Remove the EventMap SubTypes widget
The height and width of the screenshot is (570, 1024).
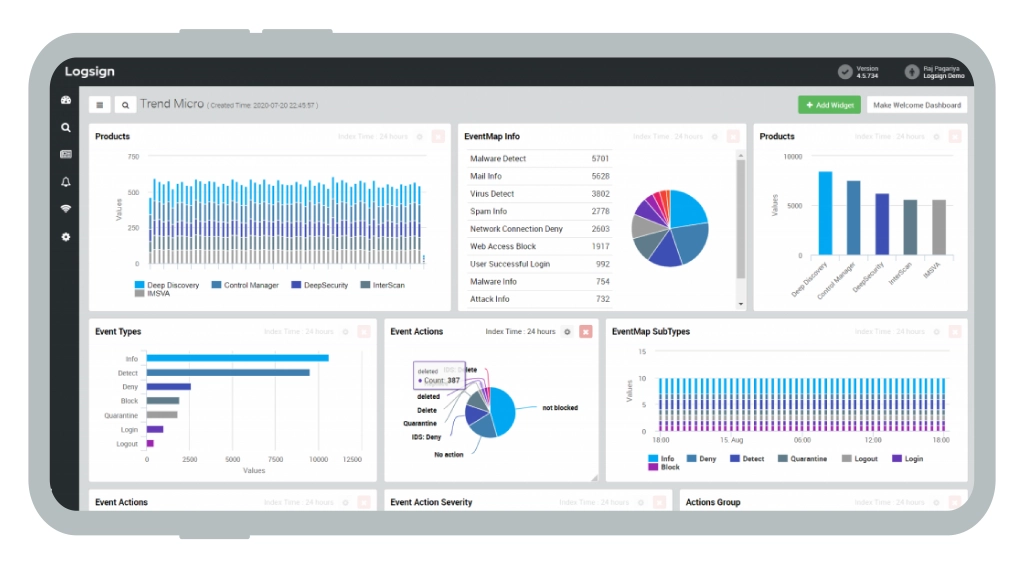coord(955,332)
